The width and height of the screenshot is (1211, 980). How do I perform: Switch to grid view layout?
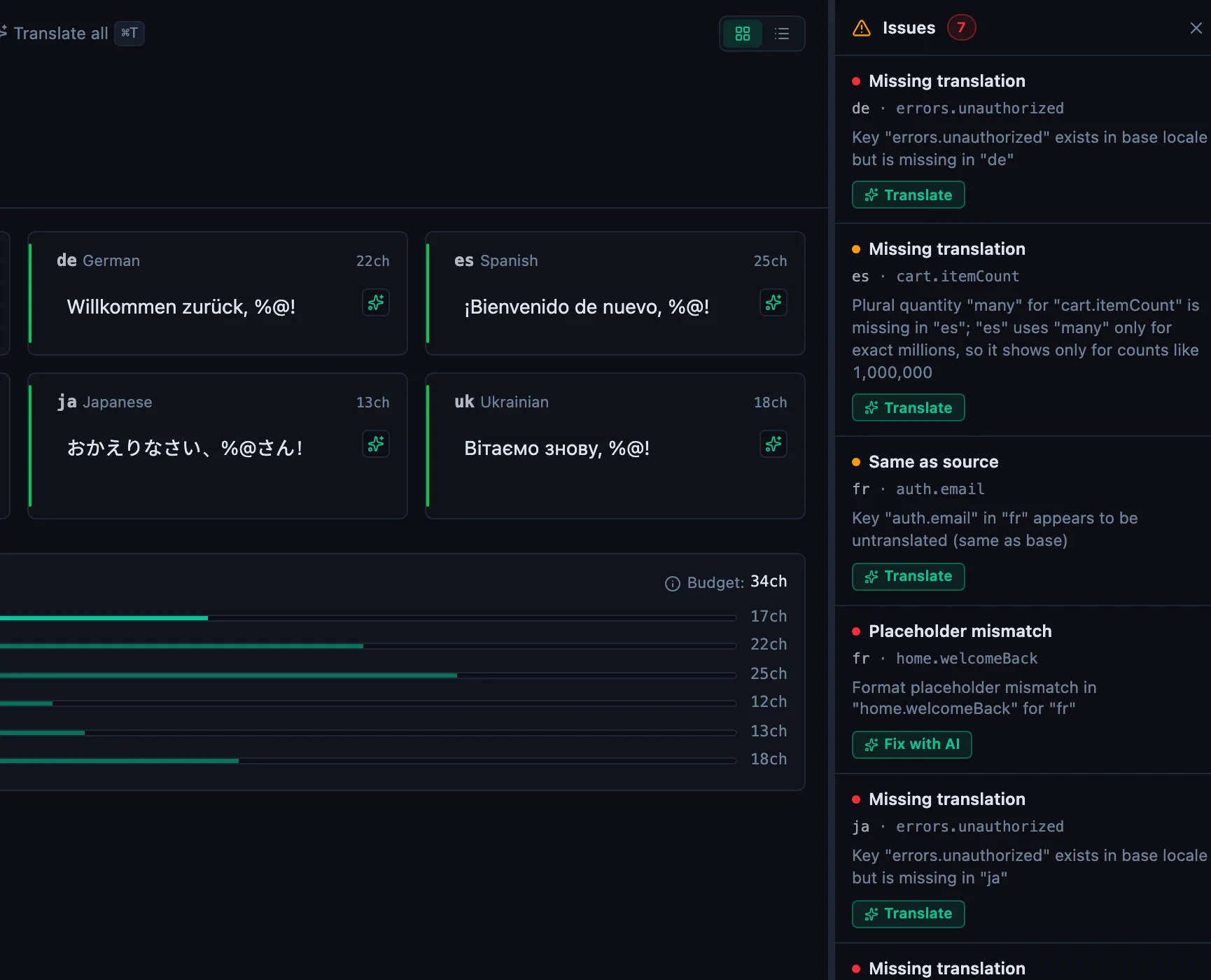click(x=743, y=34)
